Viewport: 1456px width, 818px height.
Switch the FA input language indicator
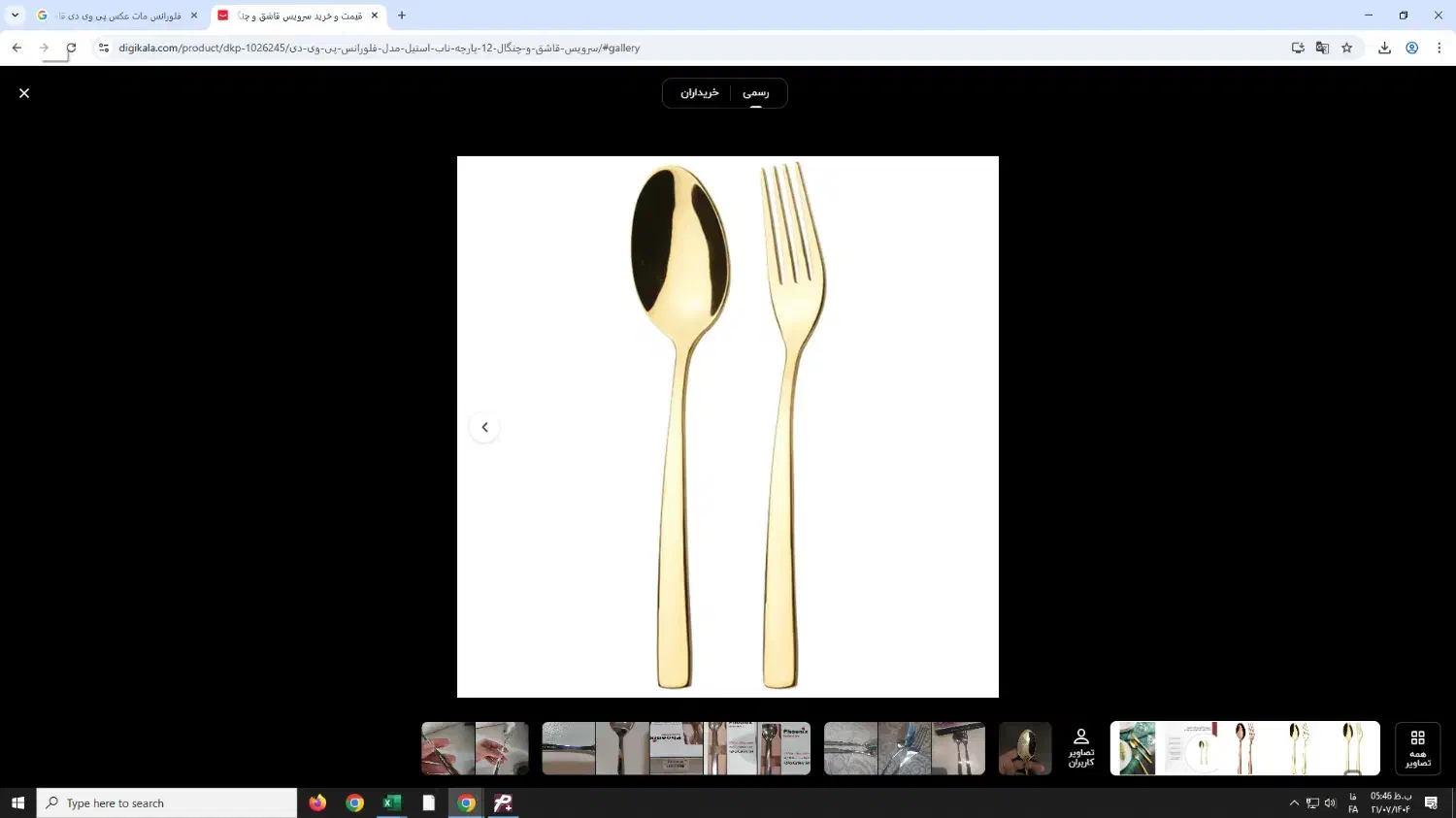pyautogui.click(x=1353, y=802)
